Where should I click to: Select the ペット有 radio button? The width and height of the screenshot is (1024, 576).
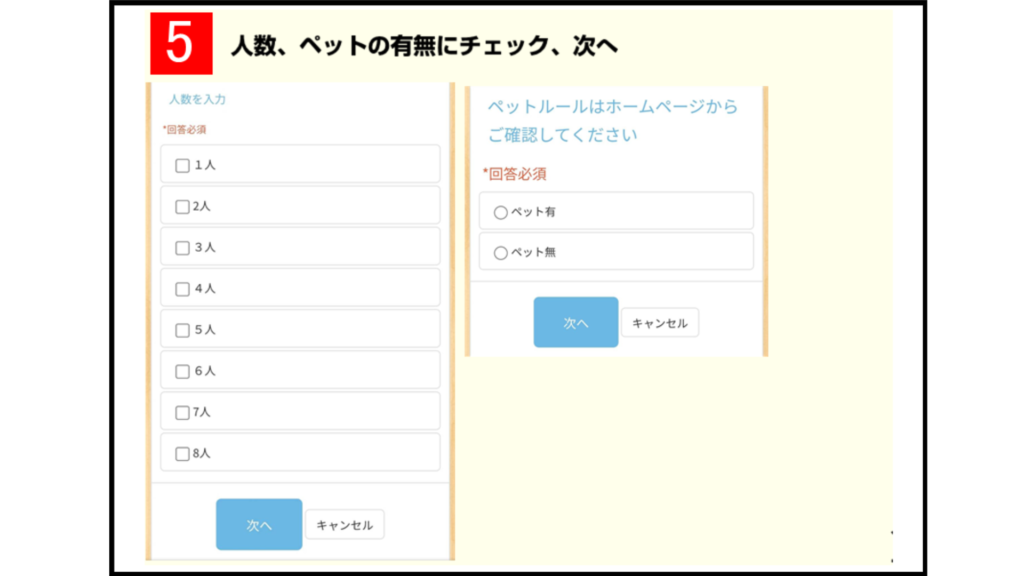point(501,212)
